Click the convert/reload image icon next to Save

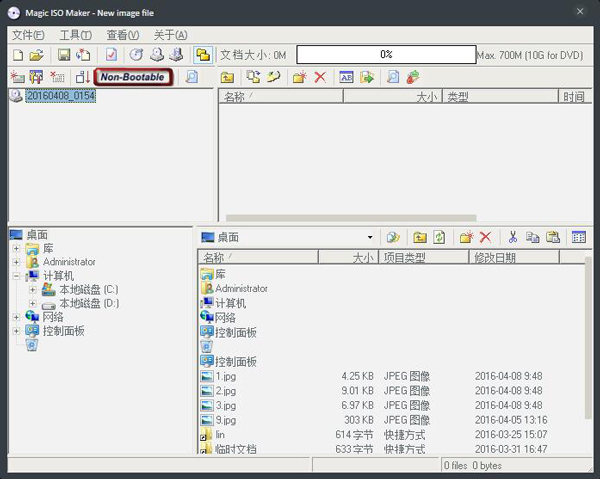tap(83, 55)
